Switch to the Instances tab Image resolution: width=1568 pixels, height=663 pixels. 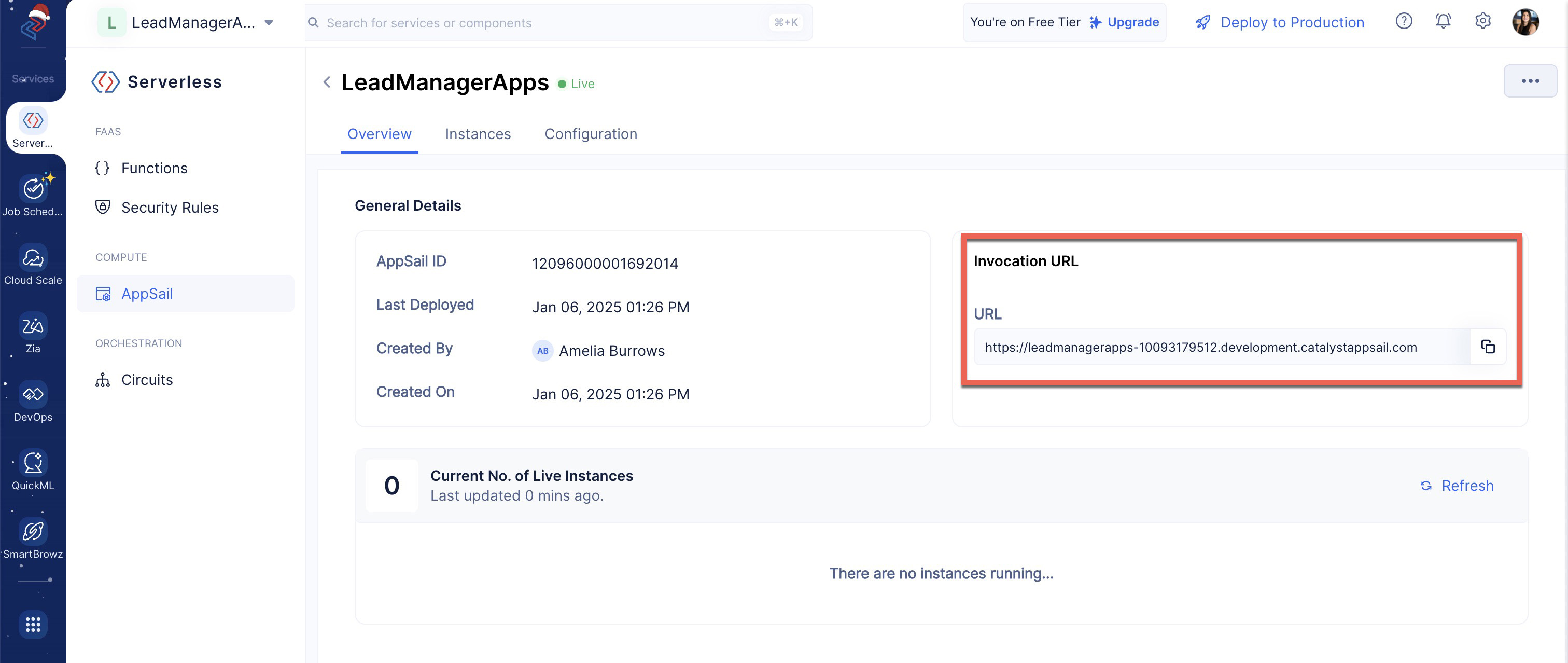click(x=479, y=133)
